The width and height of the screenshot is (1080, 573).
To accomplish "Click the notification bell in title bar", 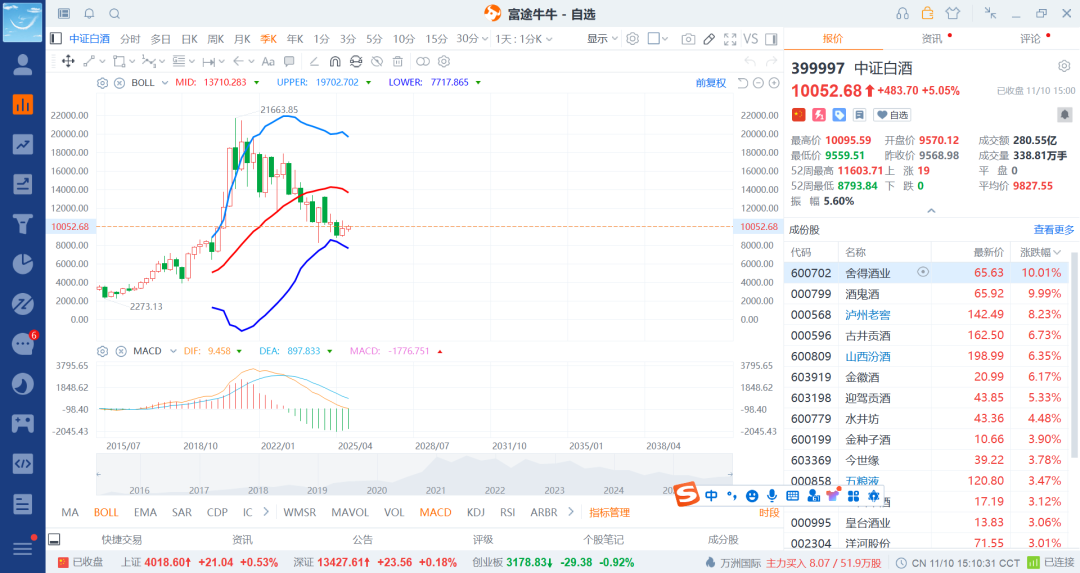I will [90, 14].
